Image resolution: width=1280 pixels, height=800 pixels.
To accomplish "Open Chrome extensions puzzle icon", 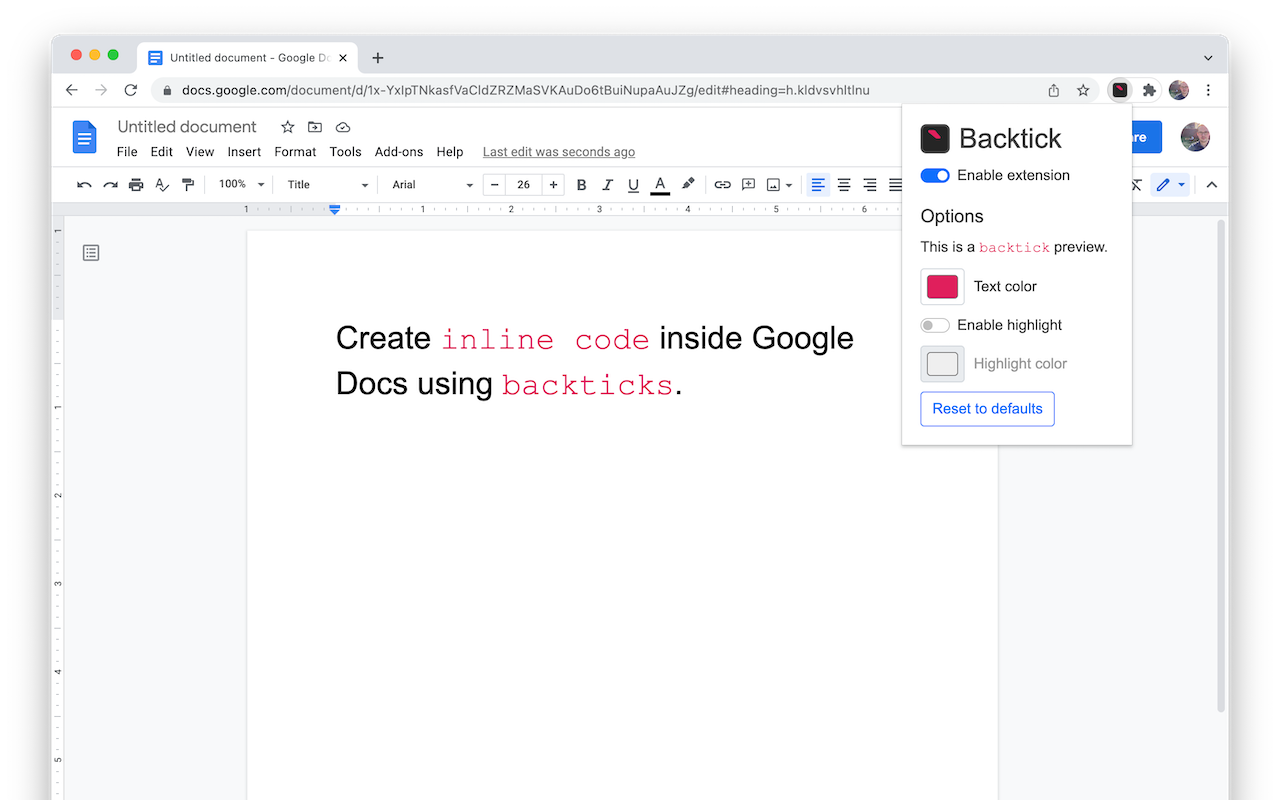I will pyautogui.click(x=1149, y=90).
